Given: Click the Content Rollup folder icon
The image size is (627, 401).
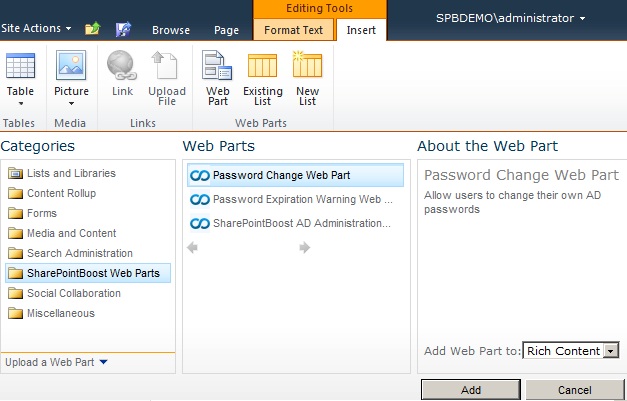Looking at the screenshot, I should pos(16,193).
